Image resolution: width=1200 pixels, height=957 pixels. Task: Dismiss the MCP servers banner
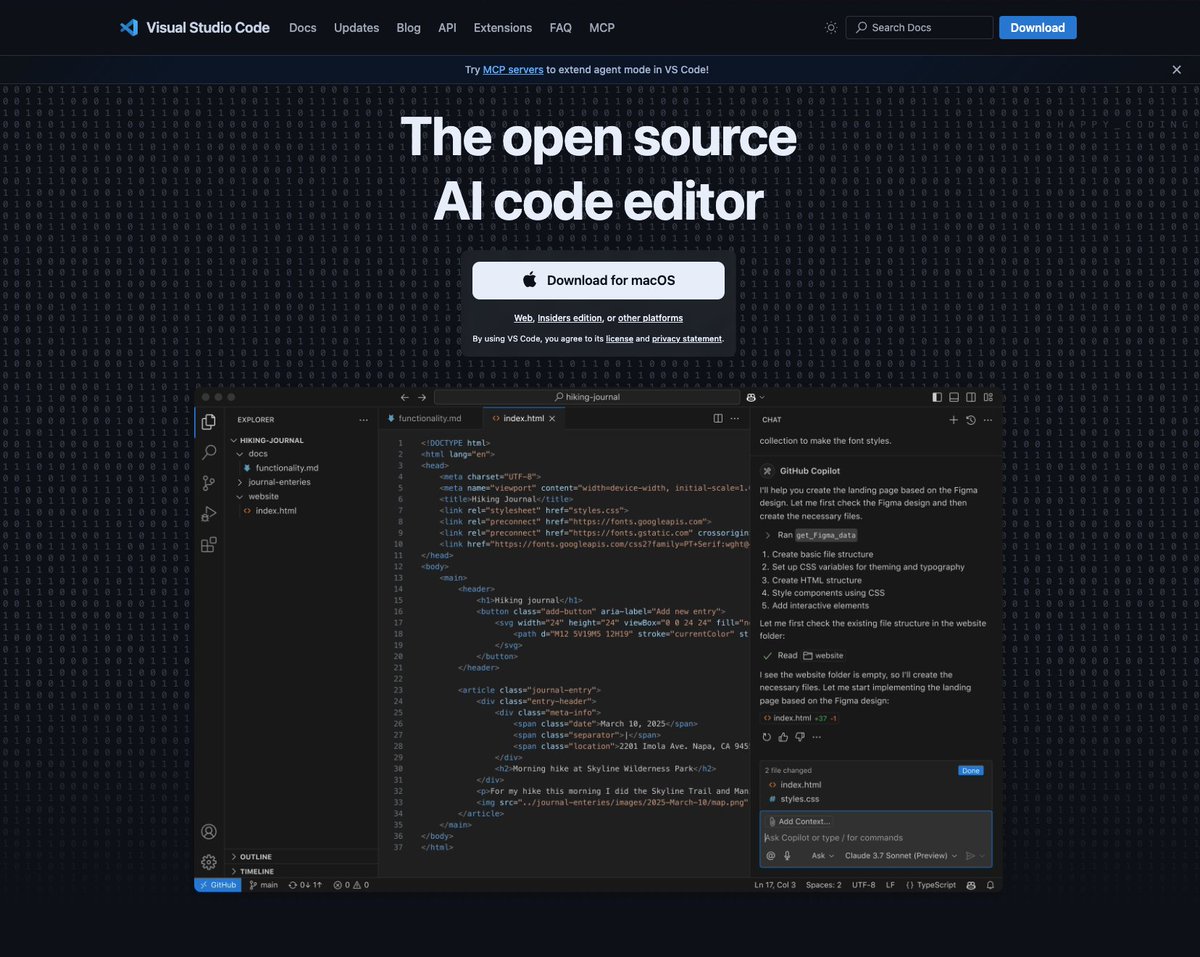click(1177, 70)
